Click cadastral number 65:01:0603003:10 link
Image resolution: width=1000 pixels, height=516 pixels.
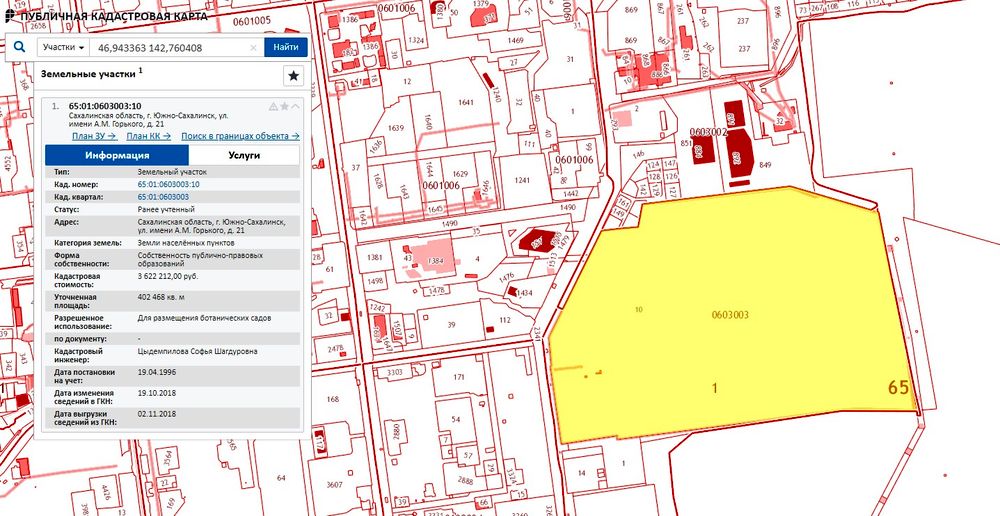pyautogui.click(x=168, y=185)
